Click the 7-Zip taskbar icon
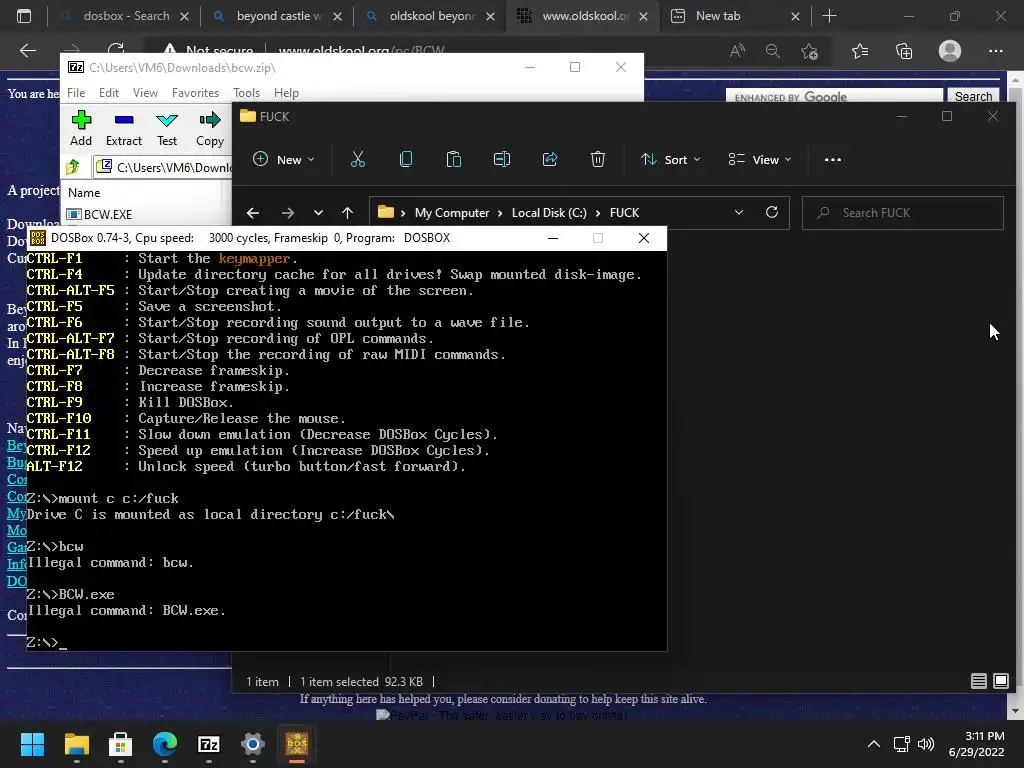Screen dimensions: 1024x768 click(208, 744)
